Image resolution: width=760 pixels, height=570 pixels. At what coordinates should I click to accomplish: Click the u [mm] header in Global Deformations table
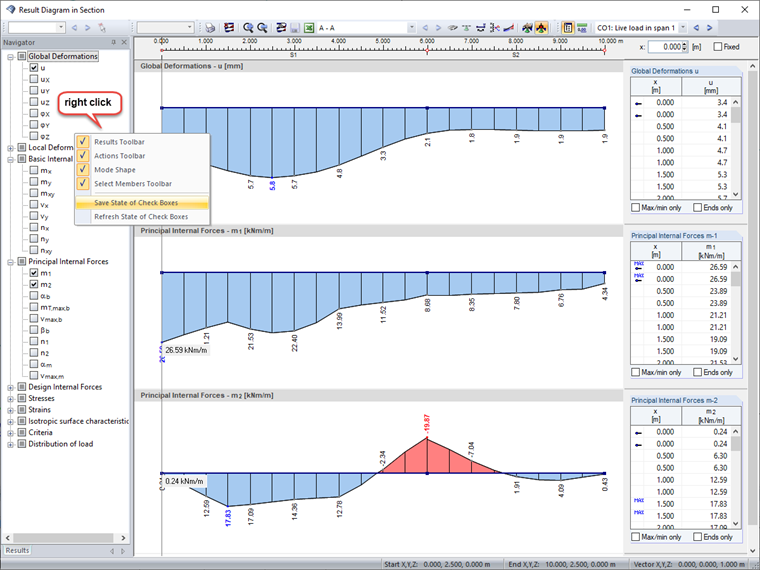[711, 86]
